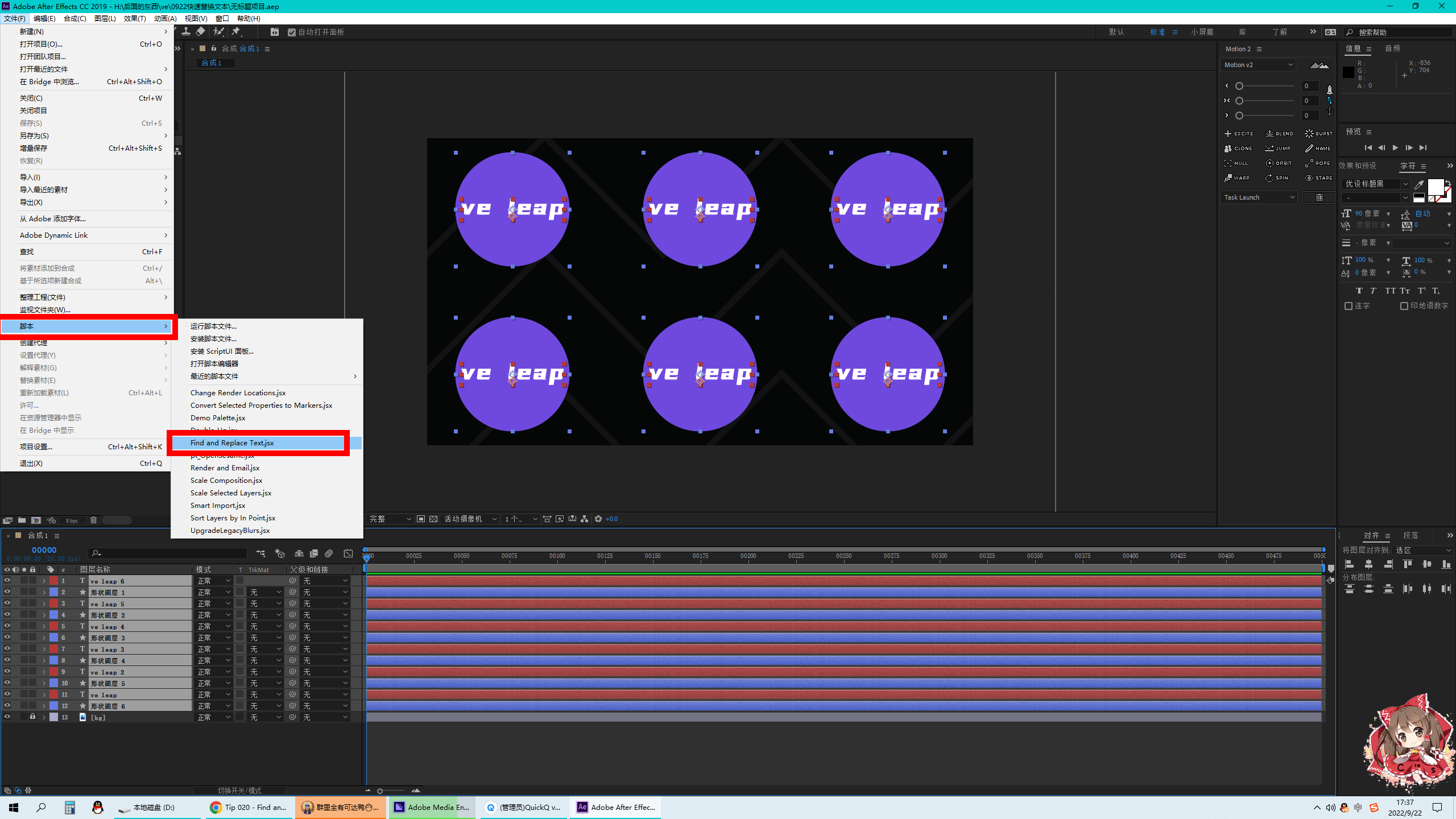Click align left edges icon
Viewport: 1456px width, 819px height.
tap(1349, 564)
